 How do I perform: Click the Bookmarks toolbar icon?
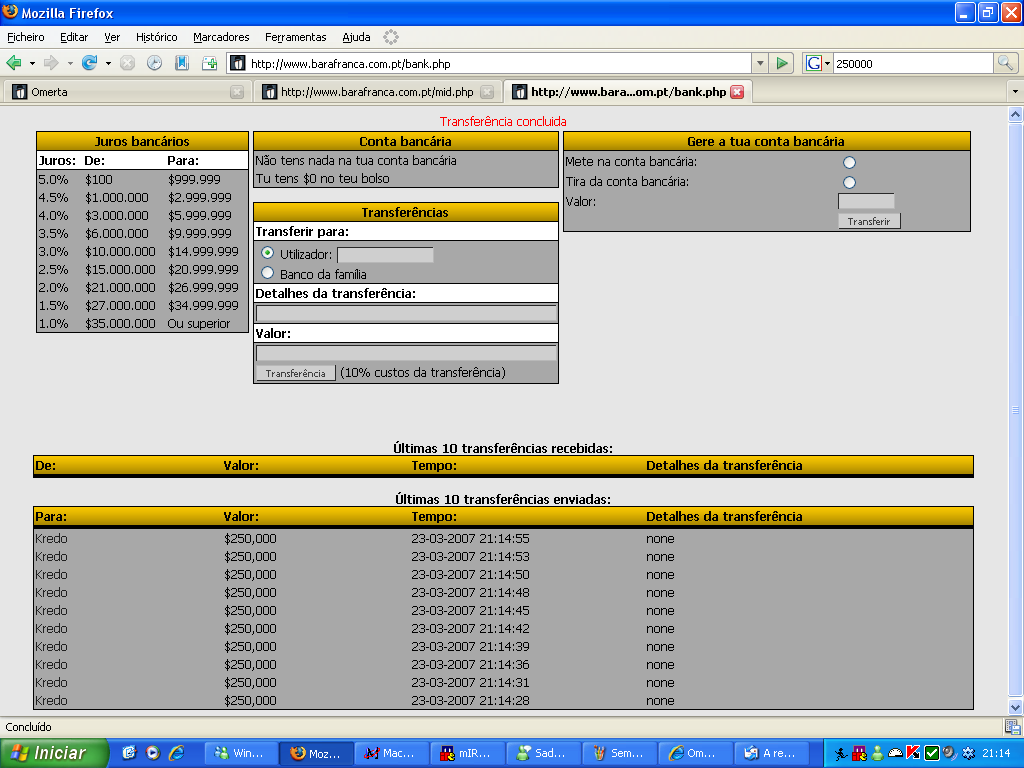click(x=182, y=63)
